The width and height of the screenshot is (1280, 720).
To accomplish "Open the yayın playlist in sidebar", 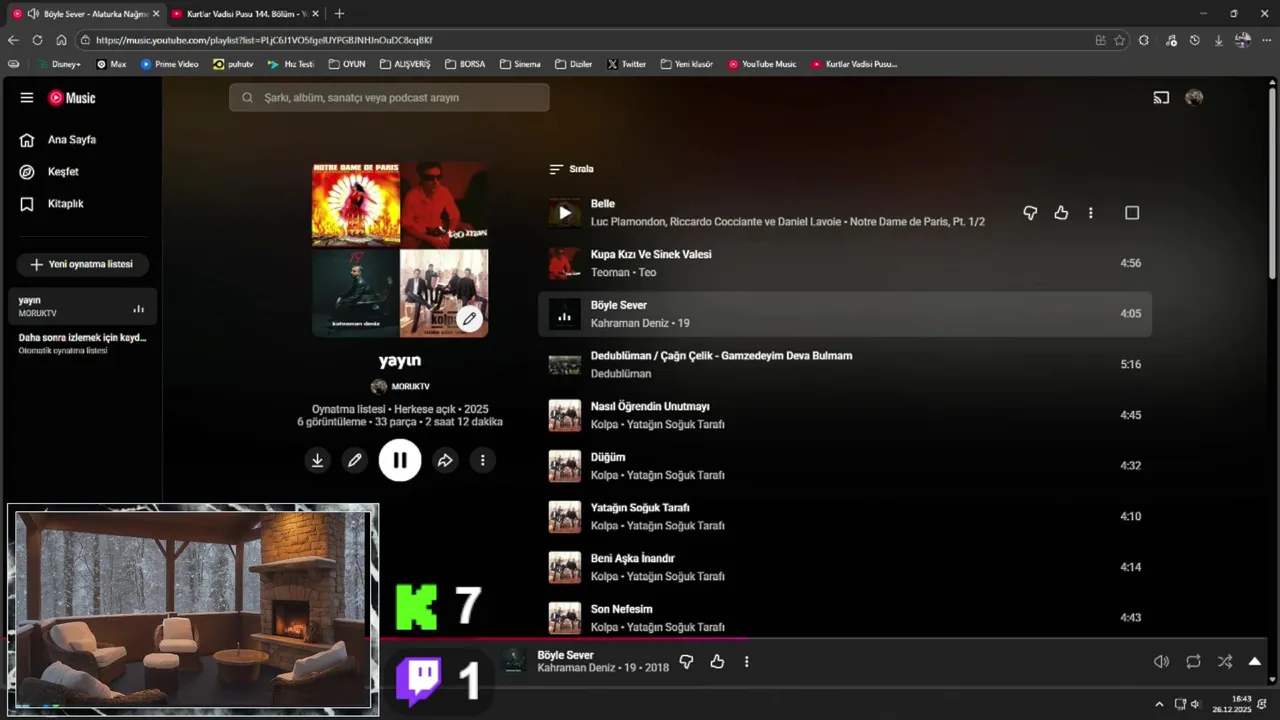I will (82, 306).
